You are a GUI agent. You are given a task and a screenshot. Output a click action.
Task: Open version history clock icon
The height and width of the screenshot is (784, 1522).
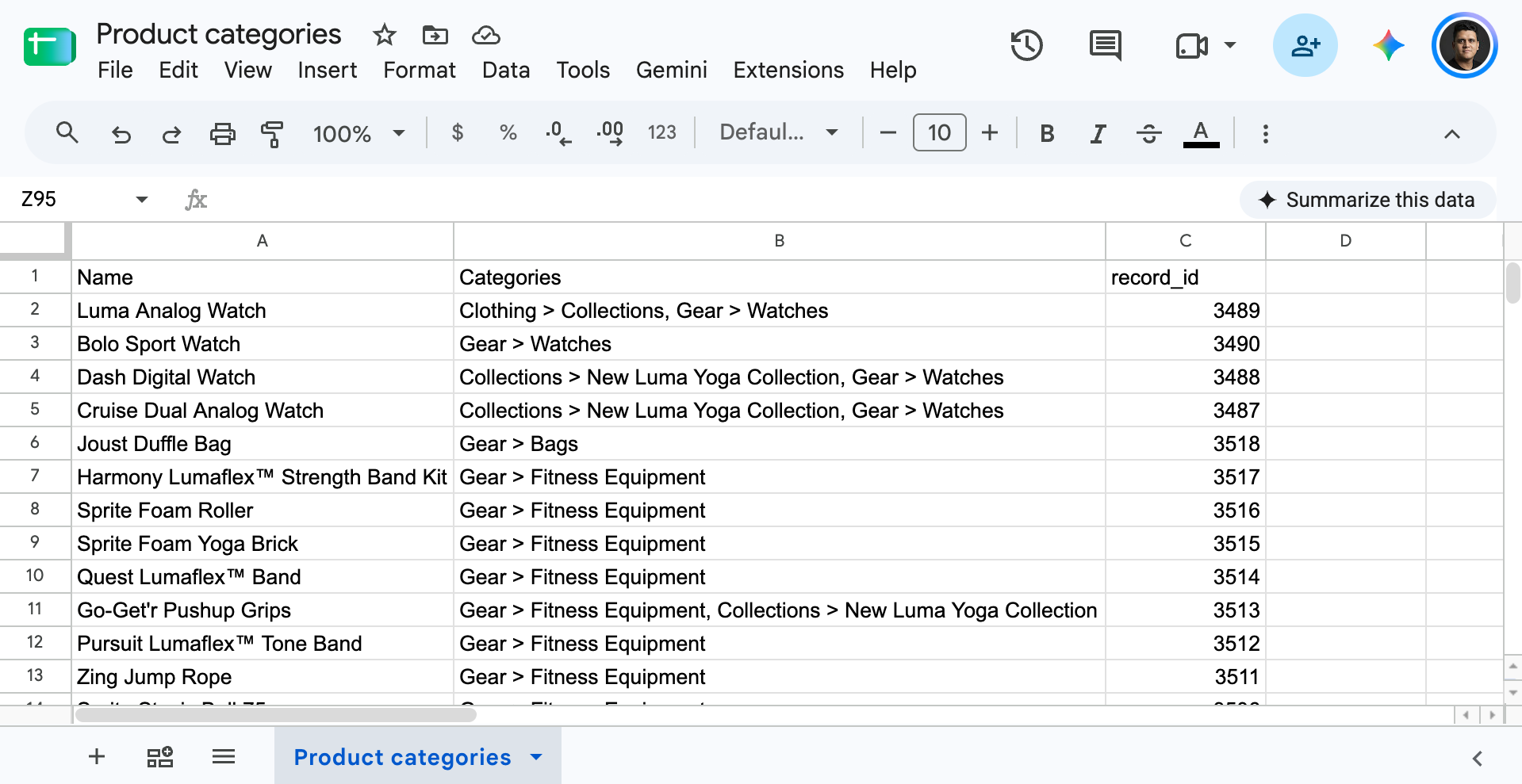tap(1026, 45)
